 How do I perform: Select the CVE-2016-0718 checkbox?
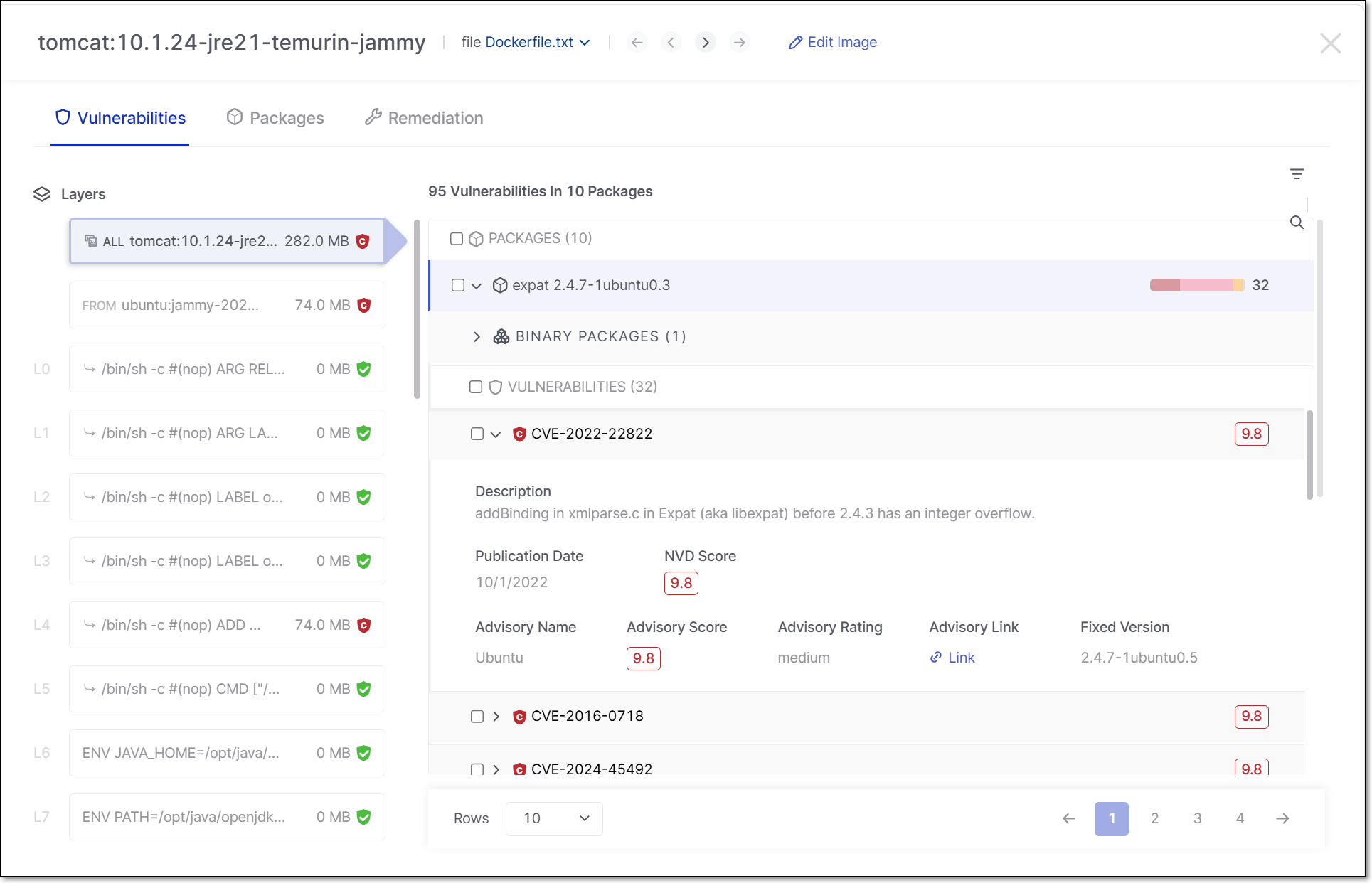pyautogui.click(x=477, y=717)
